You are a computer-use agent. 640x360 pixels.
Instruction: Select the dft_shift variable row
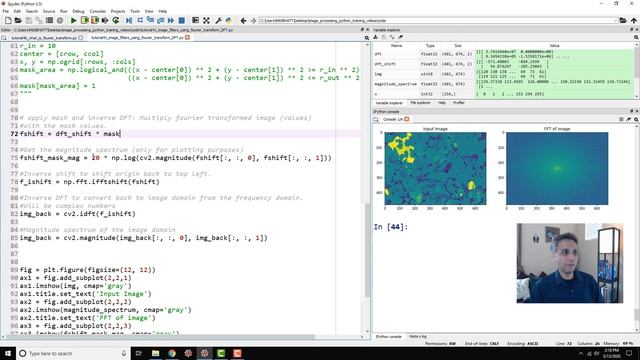click(x=504, y=64)
